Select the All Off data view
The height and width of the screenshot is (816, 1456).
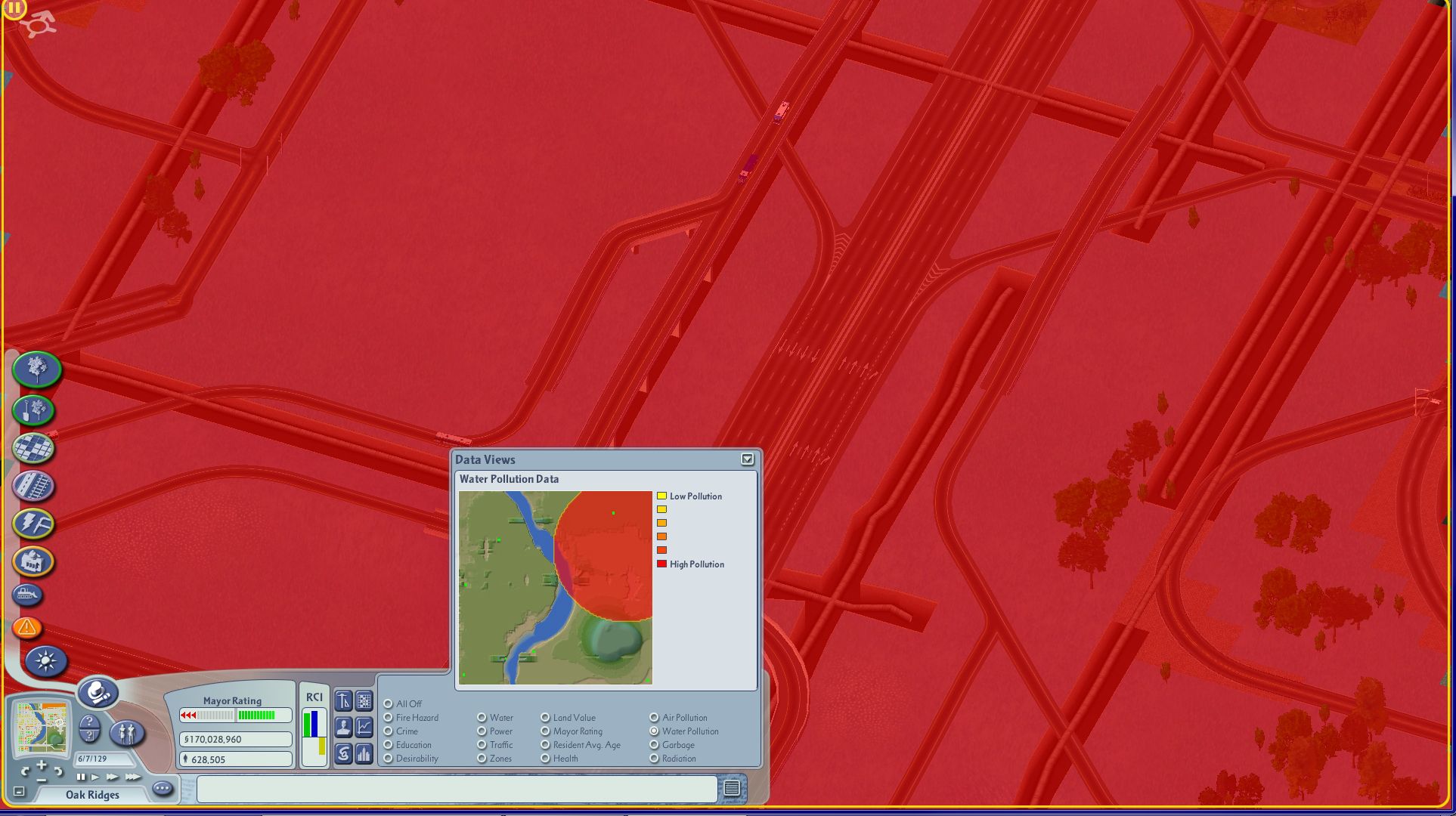click(403, 703)
